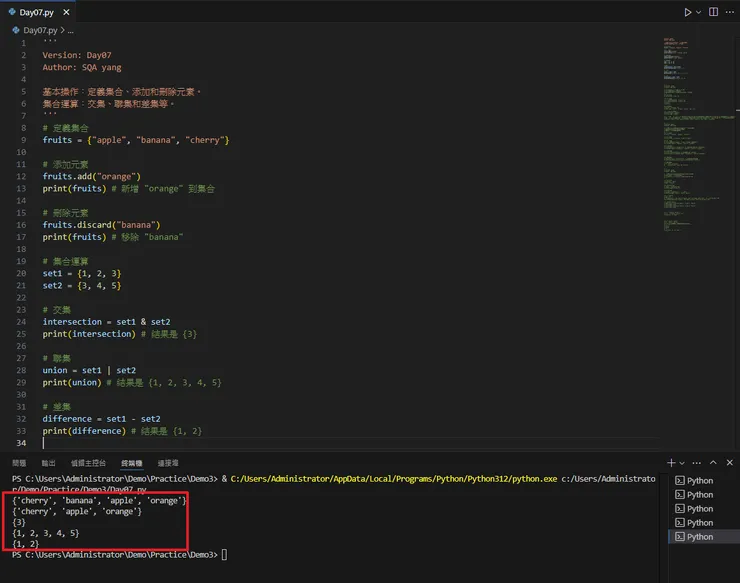
Task: Click 'union = set1 | set2' line
Action: point(89,371)
